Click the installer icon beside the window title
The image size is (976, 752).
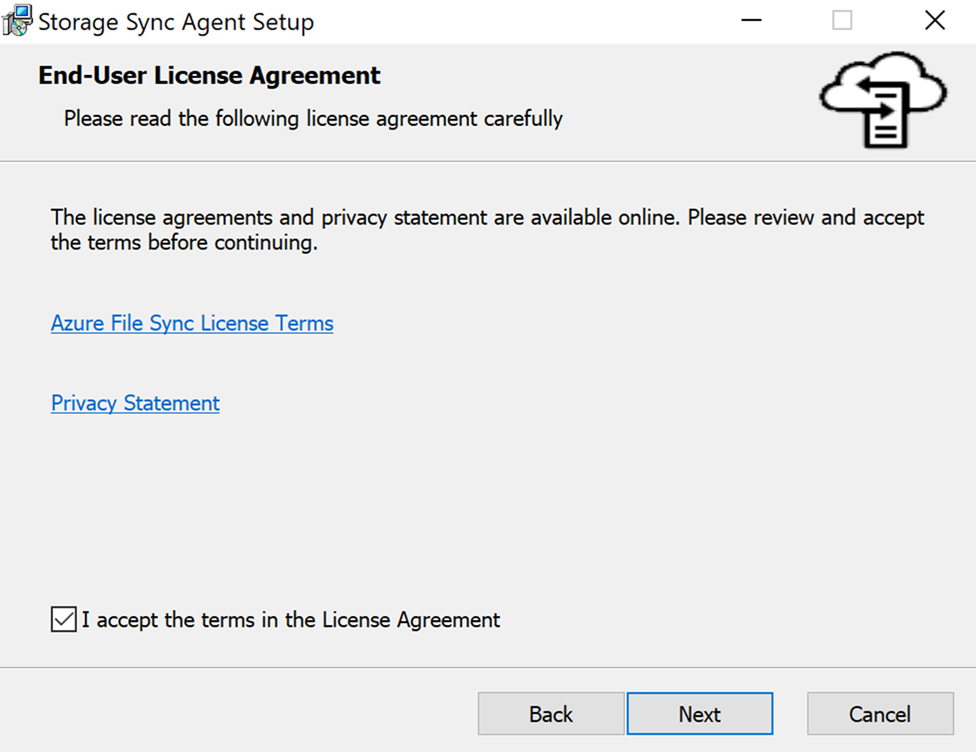[16, 20]
